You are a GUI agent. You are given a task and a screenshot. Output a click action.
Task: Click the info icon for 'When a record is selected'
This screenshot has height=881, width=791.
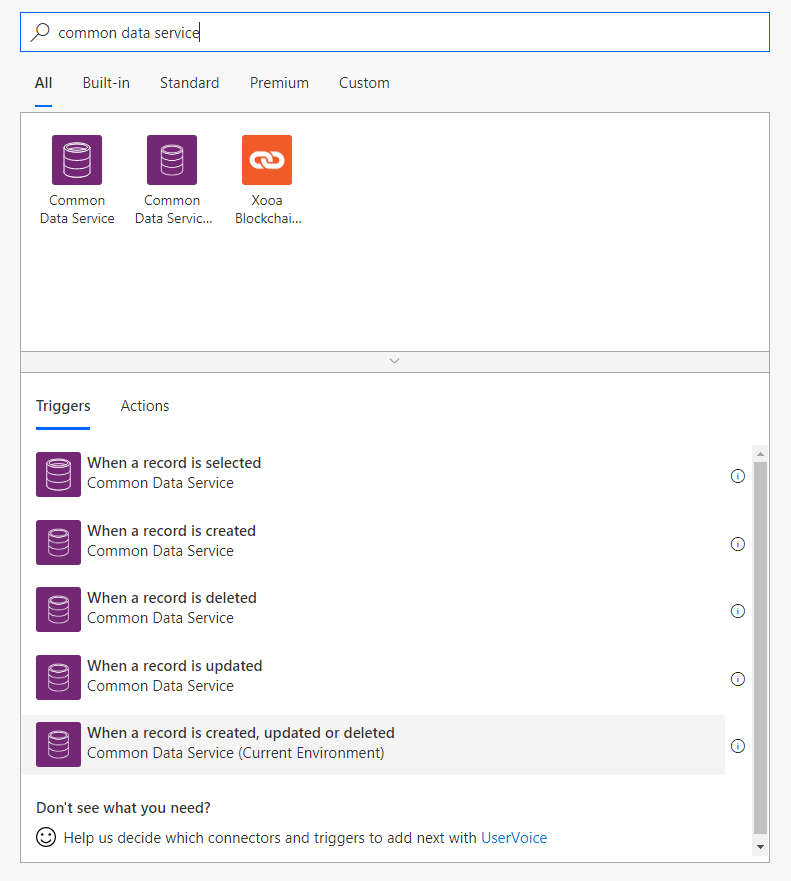(x=738, y=476)
